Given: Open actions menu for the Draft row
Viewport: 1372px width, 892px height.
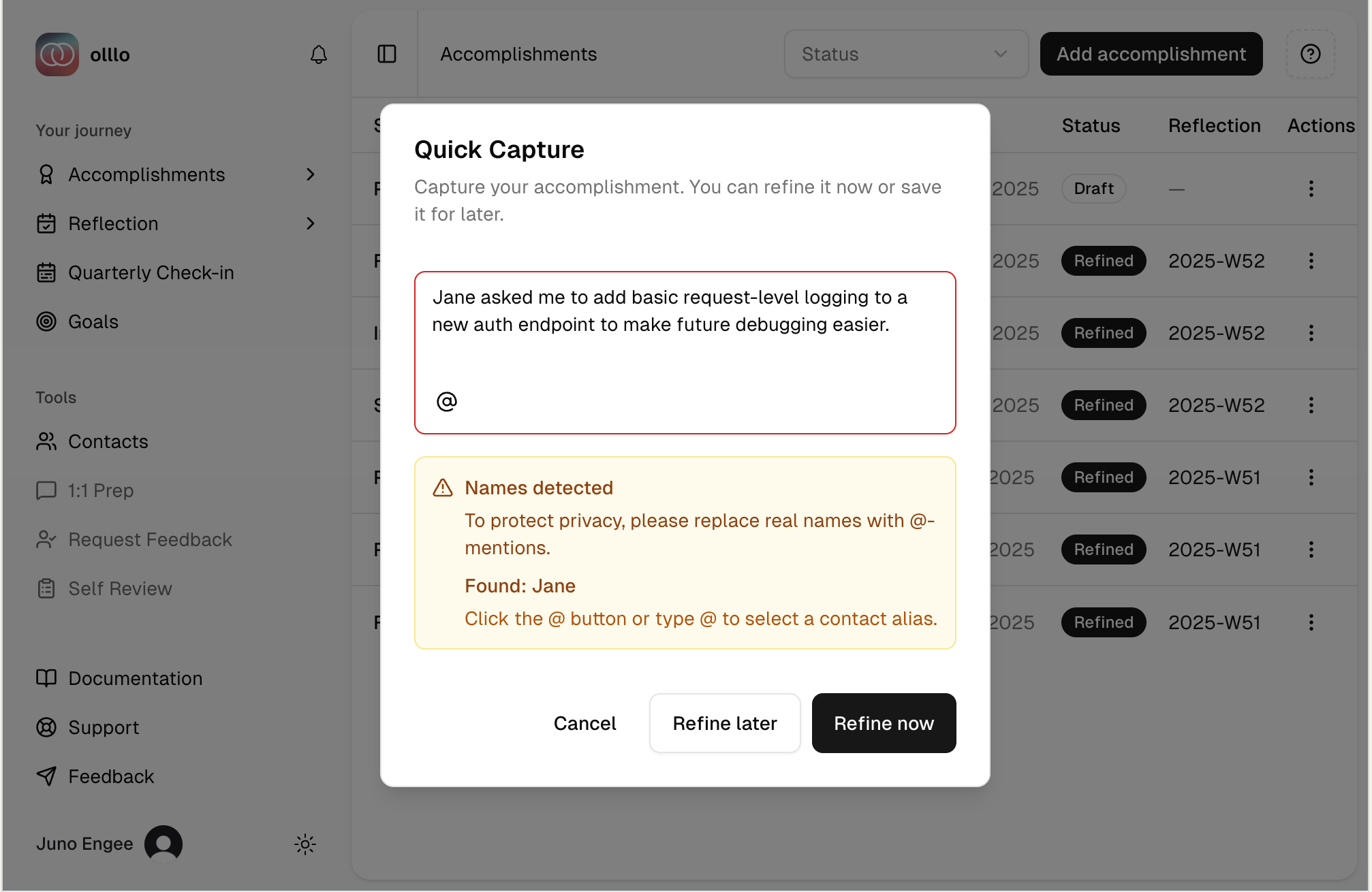Looking at the screenshot, I should coord(1311,189).
